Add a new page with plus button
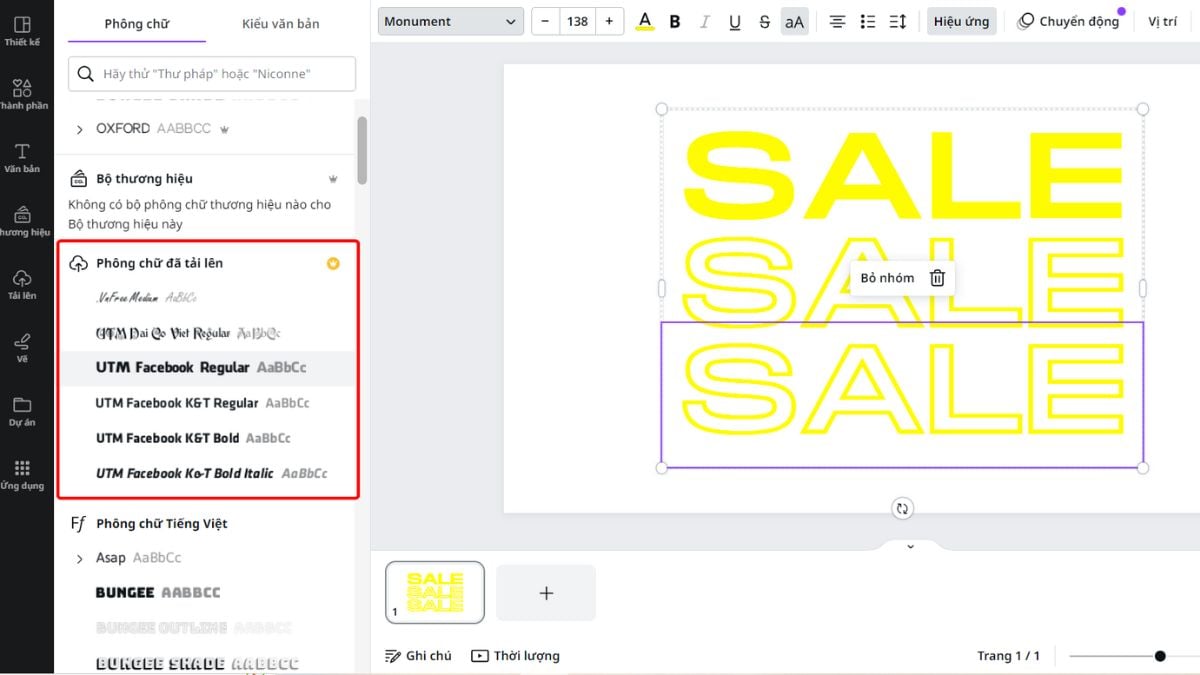Viewport: 1200px width, 675px height. (x=546, y=593)
